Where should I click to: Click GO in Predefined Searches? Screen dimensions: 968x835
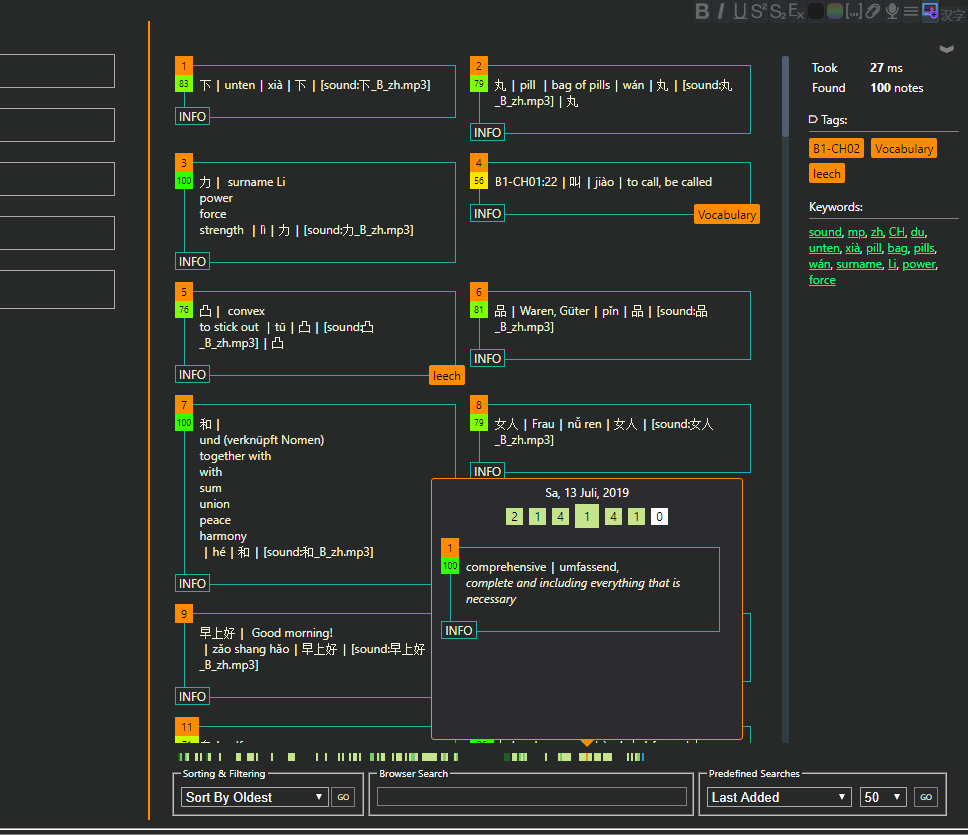[x=926, y=797]
